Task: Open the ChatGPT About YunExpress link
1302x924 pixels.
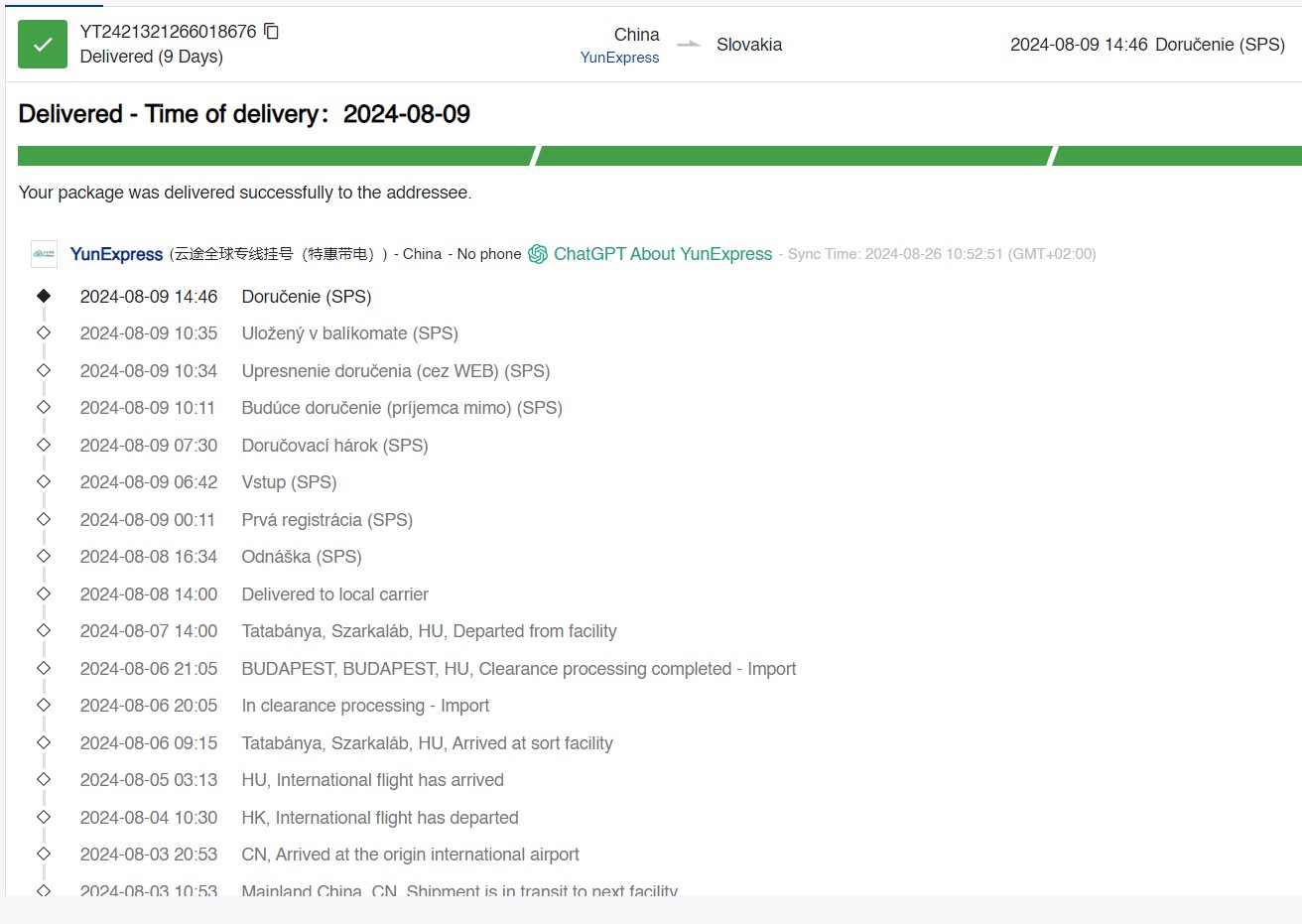Action: coord(663,254)
